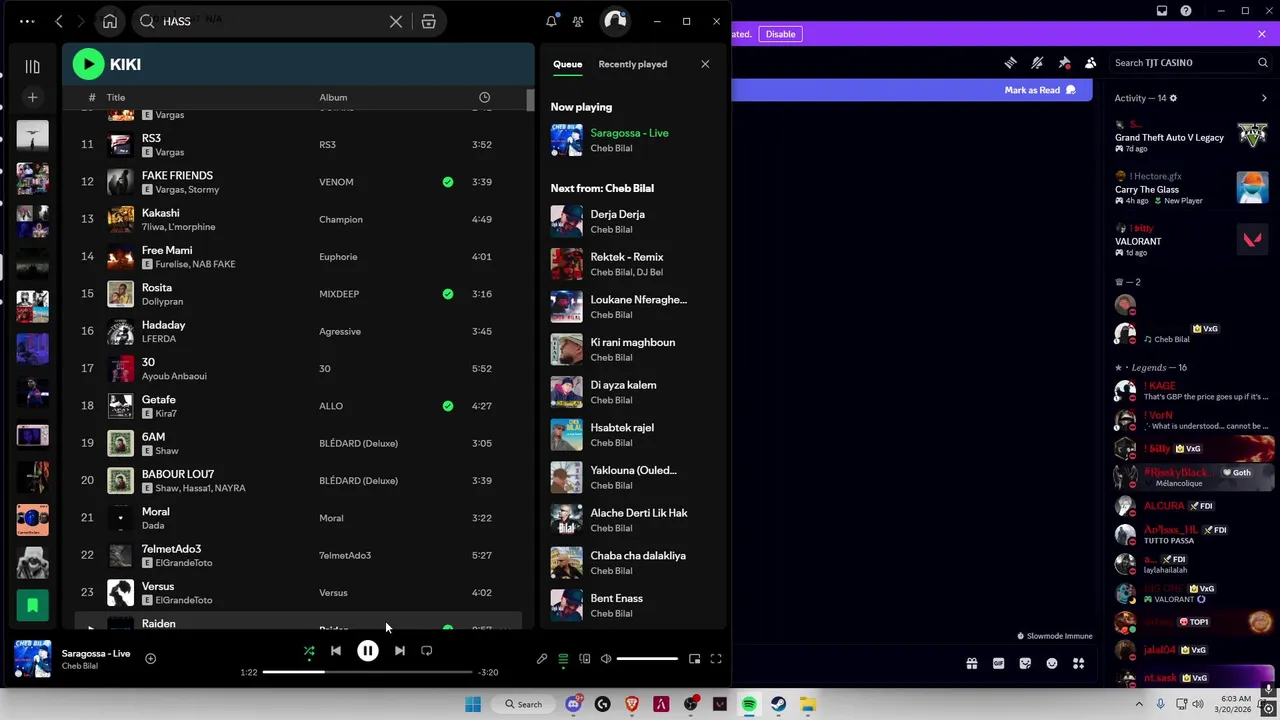The image size is (1280, 720).
Task: Open Spotify from the Windows taskbar
Action: click(749, 704)
